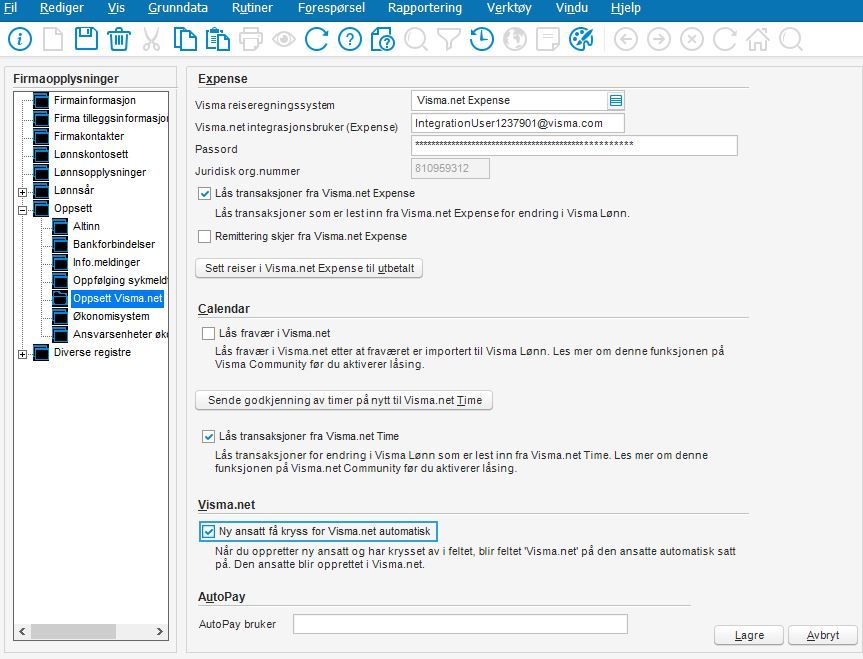
Task: Open the Rutiner menu
Action: (252, 8)
